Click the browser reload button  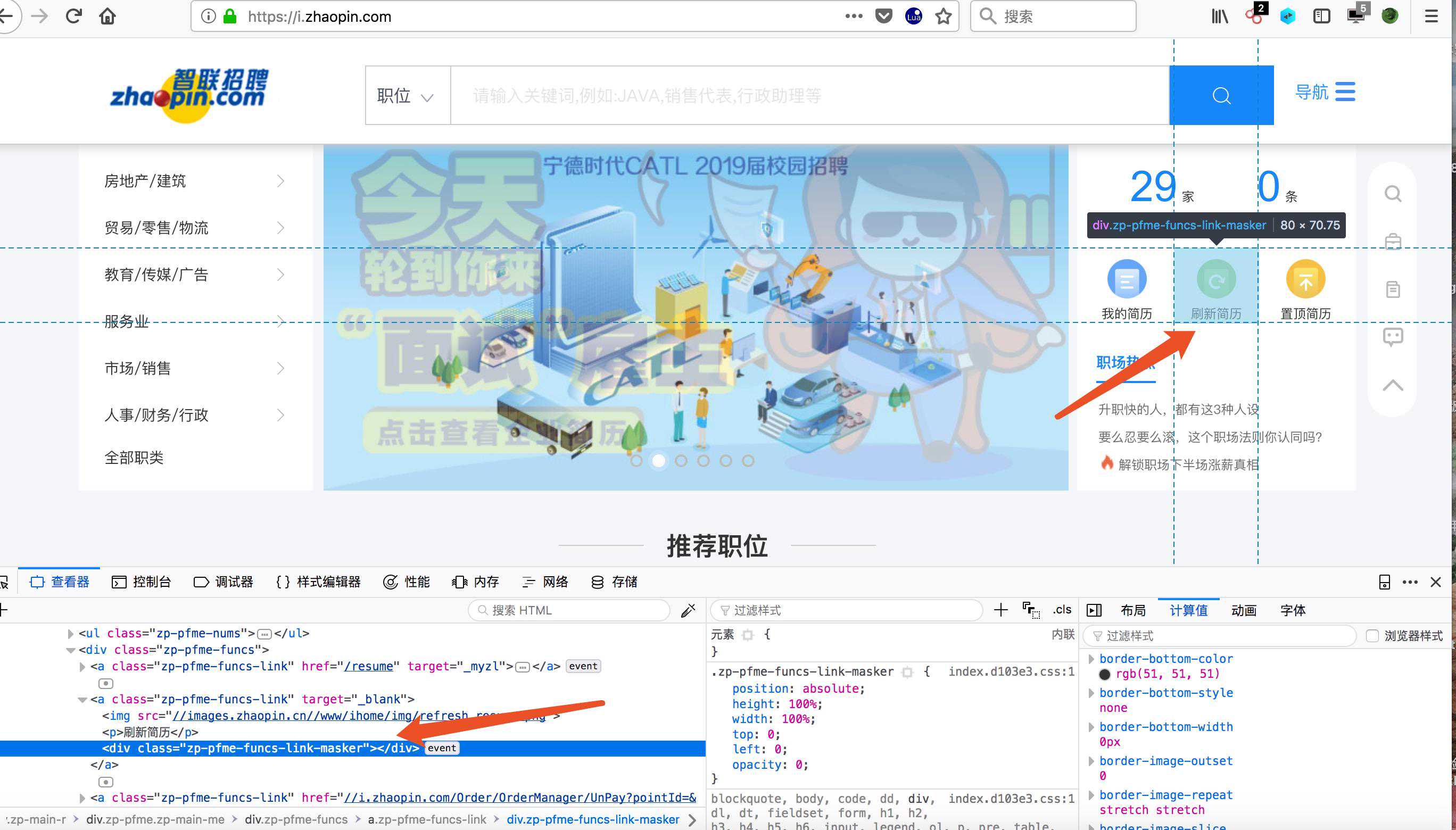point(74,16)
